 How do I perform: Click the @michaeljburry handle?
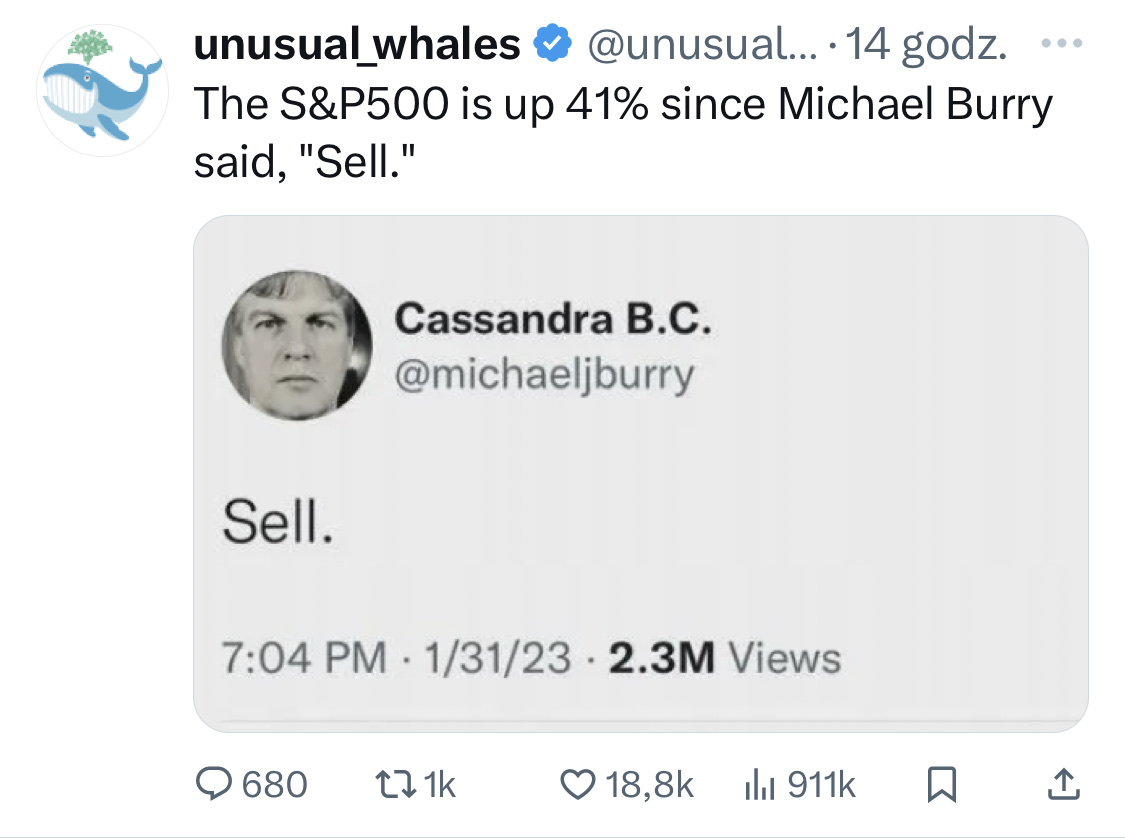pos(544,374)
